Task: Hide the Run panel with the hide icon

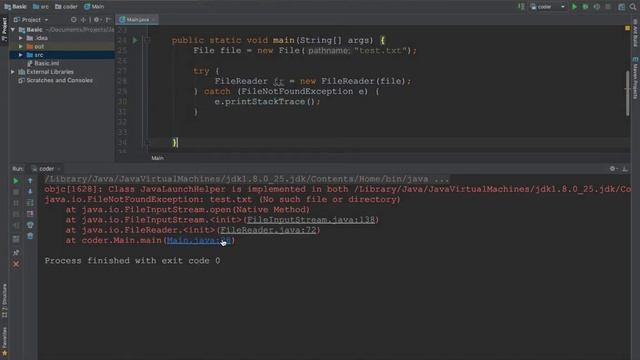Action: click(x=625, y=169)
